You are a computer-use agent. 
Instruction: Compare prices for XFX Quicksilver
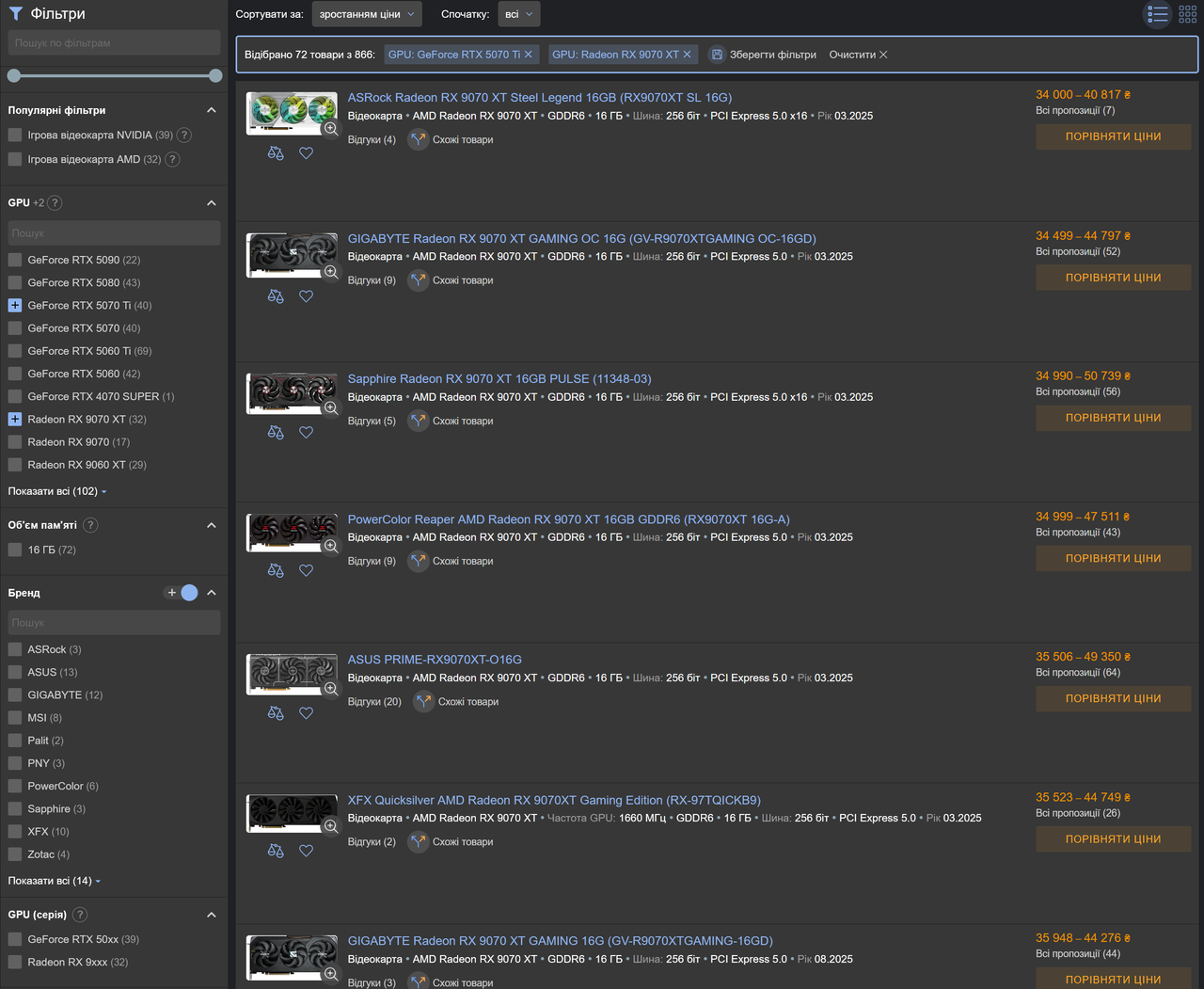pyautogui.click(x=1114, y=839)
